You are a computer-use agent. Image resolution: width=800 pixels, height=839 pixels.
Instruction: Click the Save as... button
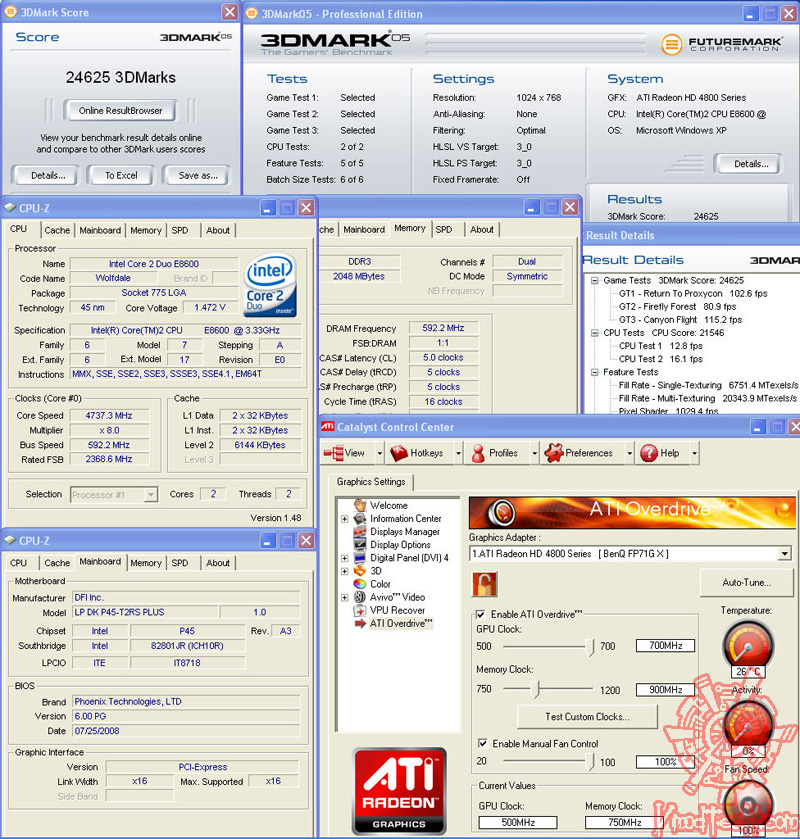pyautogui.click(x=198, y=176)
